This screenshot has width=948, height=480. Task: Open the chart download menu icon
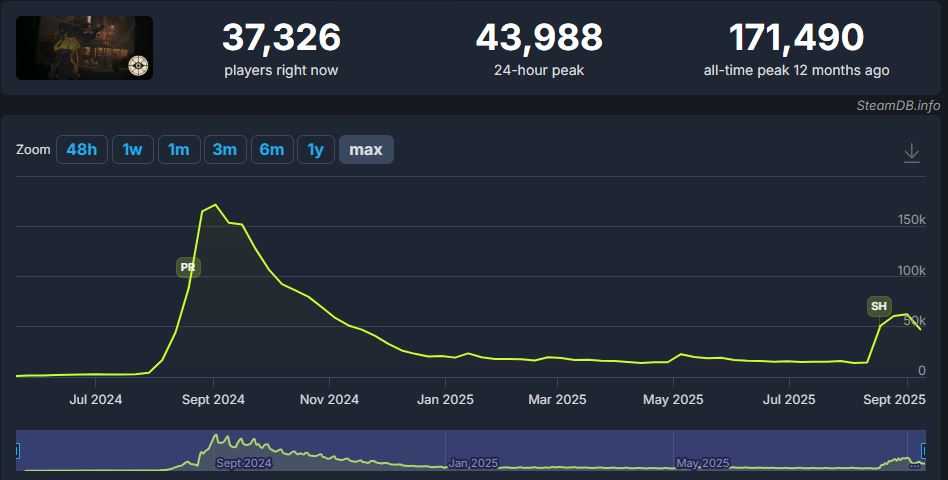pos(912,153)
